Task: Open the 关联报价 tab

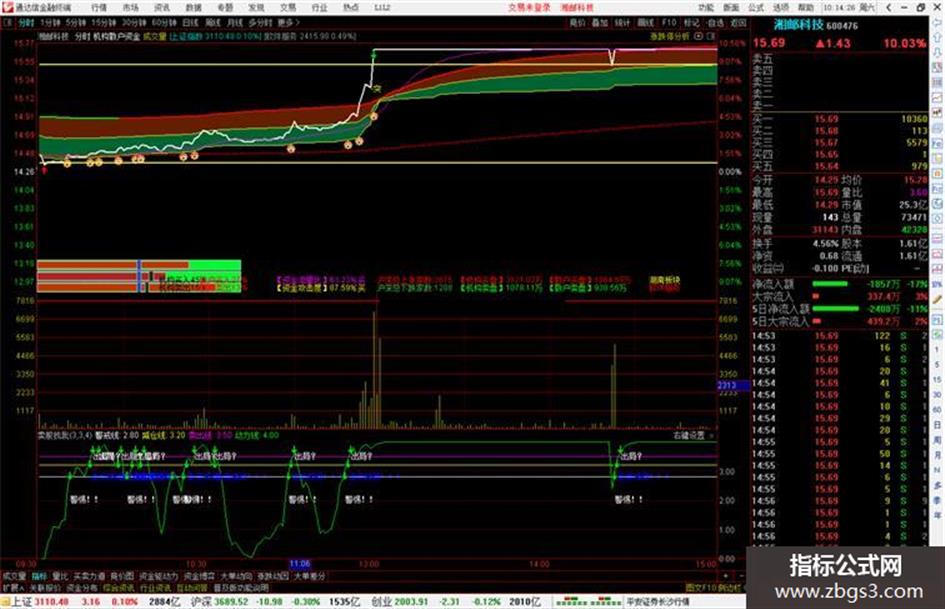Action: (x=45, y=587)
